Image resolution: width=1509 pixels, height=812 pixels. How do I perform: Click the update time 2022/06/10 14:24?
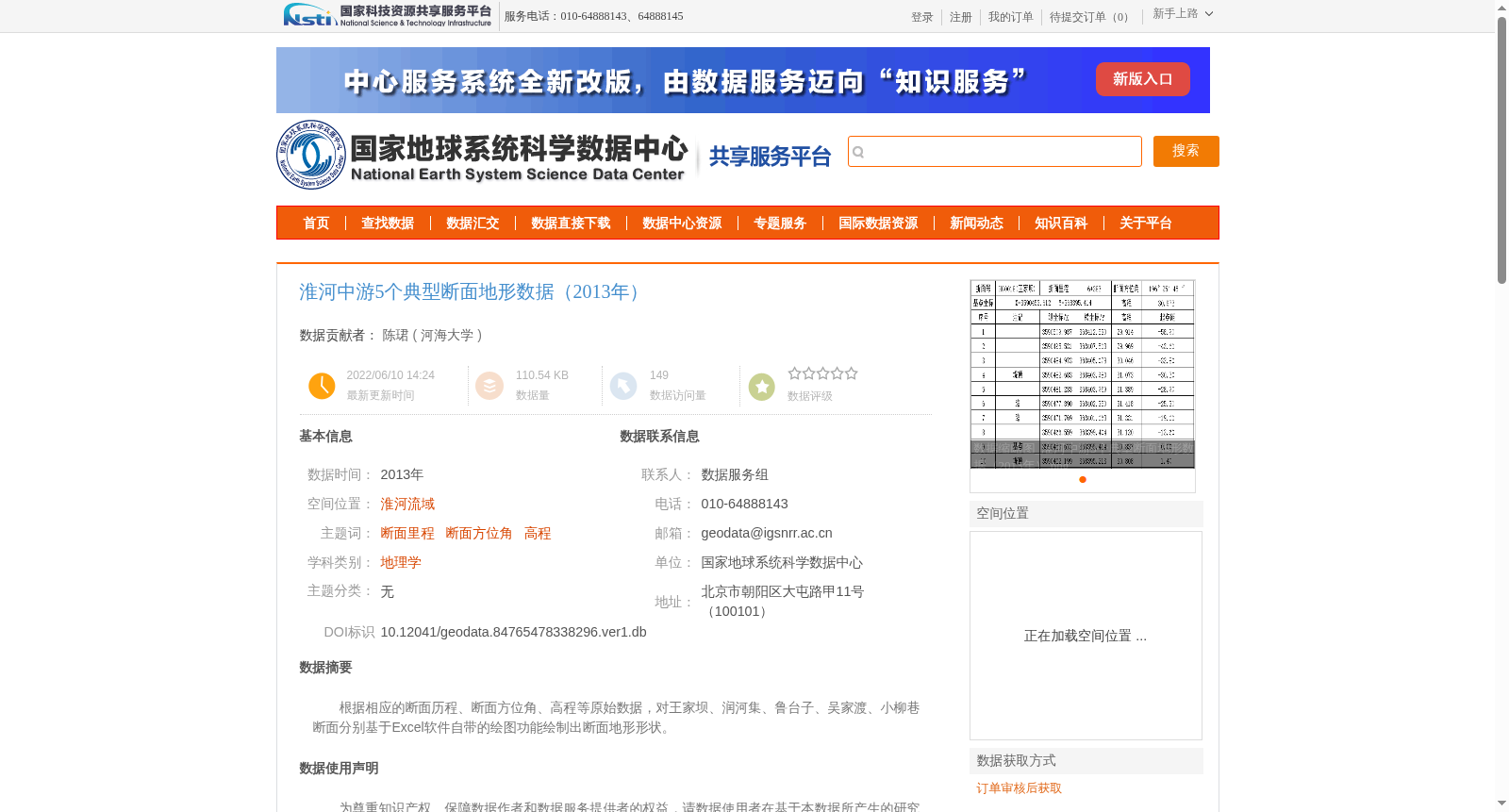point(390,375)
